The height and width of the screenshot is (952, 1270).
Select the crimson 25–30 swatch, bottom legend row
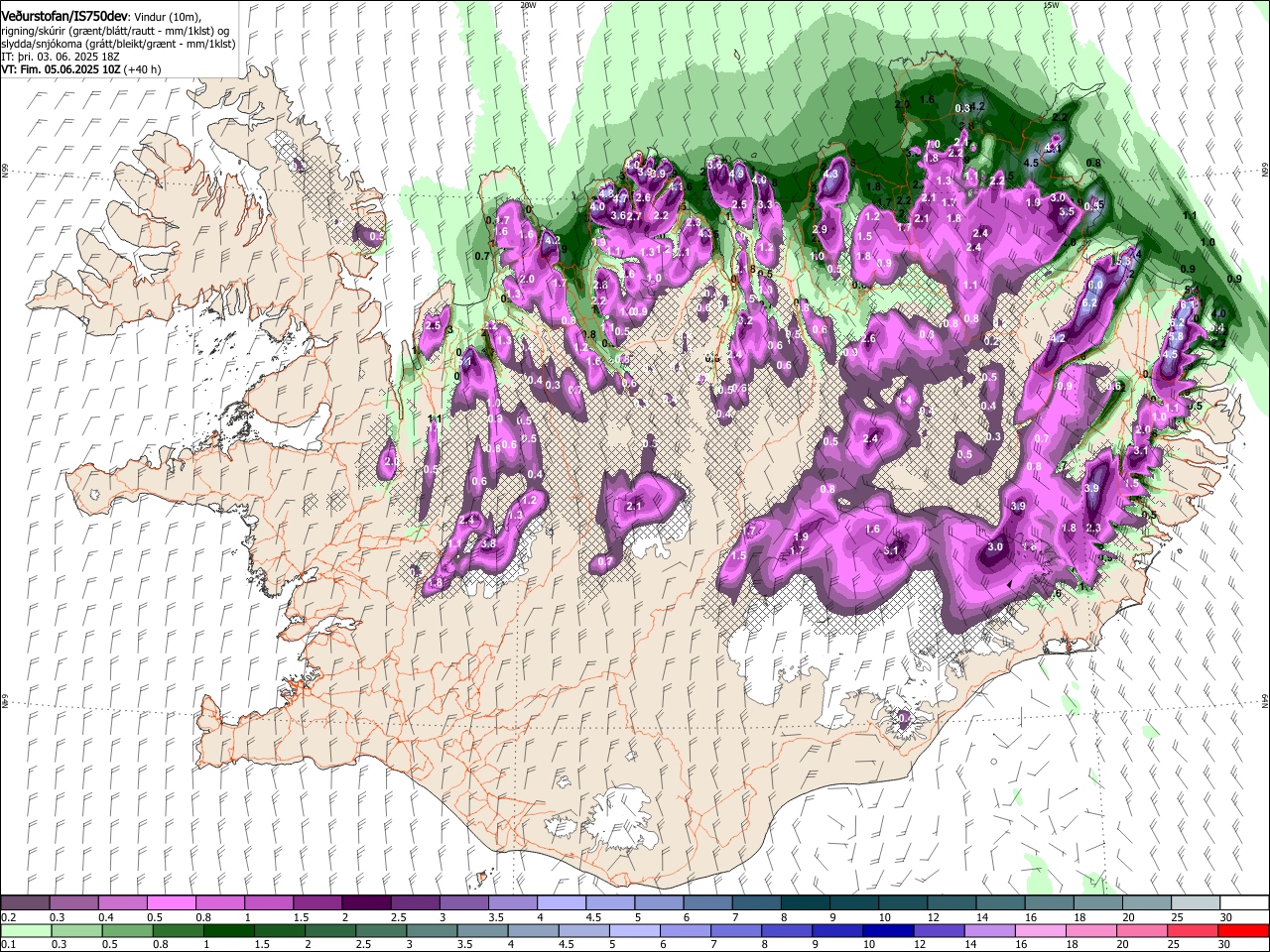(x=1193, y=930)
